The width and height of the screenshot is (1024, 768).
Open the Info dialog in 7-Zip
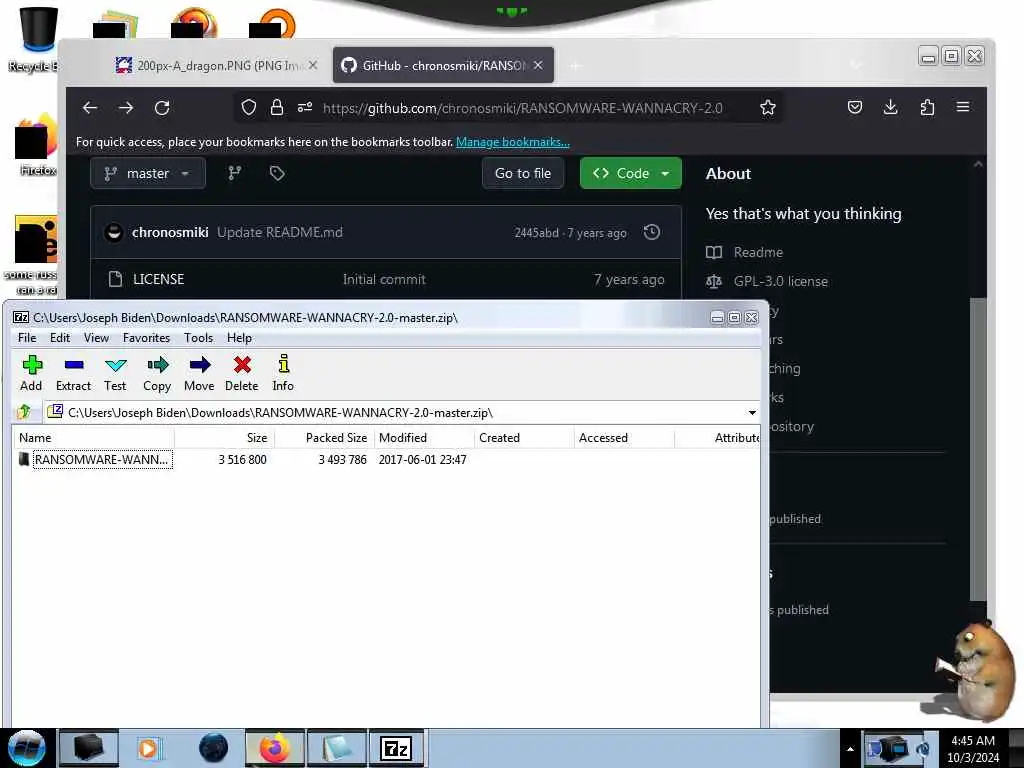283,374
